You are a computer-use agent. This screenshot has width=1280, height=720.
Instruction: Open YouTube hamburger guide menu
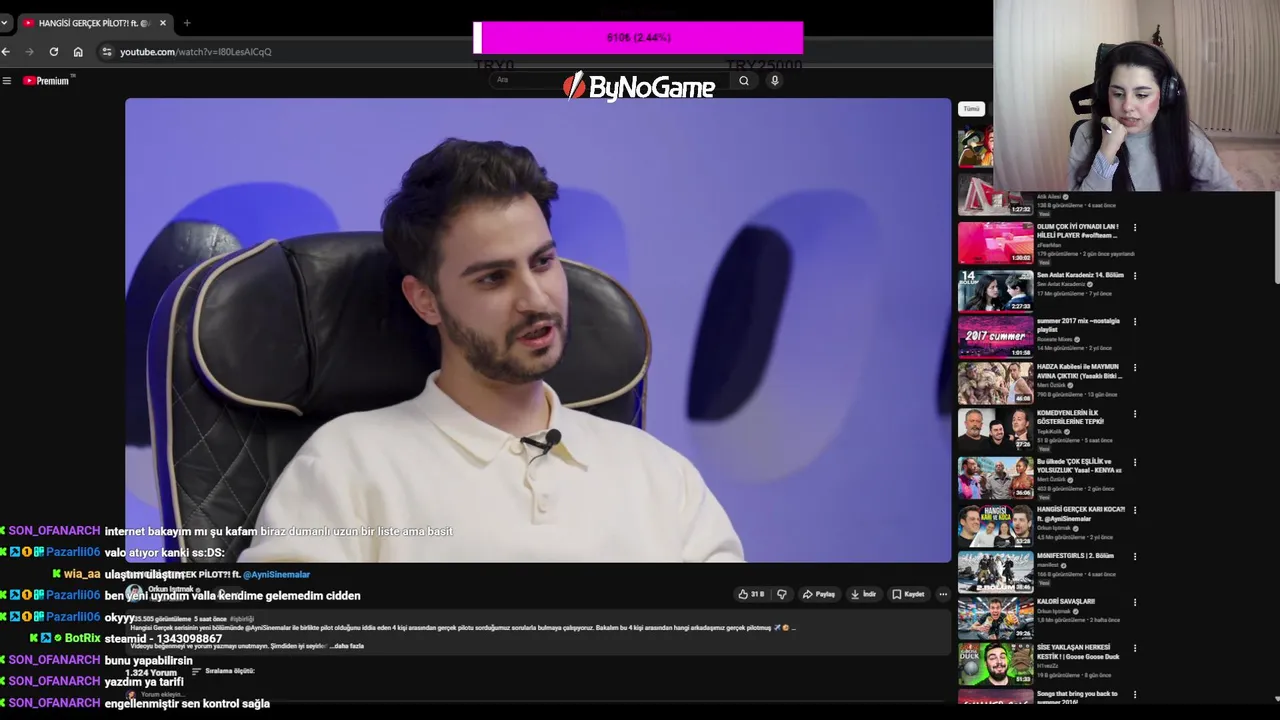click(7, 81)
